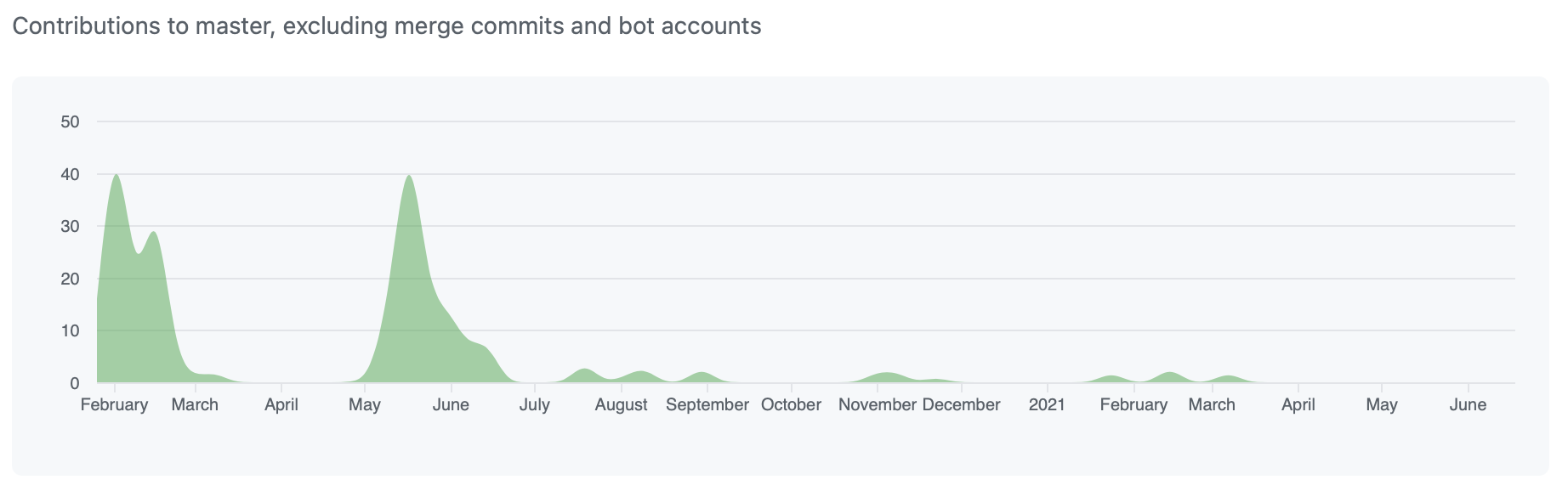Select the first 'March' axis label
Screen dimensions: 1568x491
pos(195,405)
